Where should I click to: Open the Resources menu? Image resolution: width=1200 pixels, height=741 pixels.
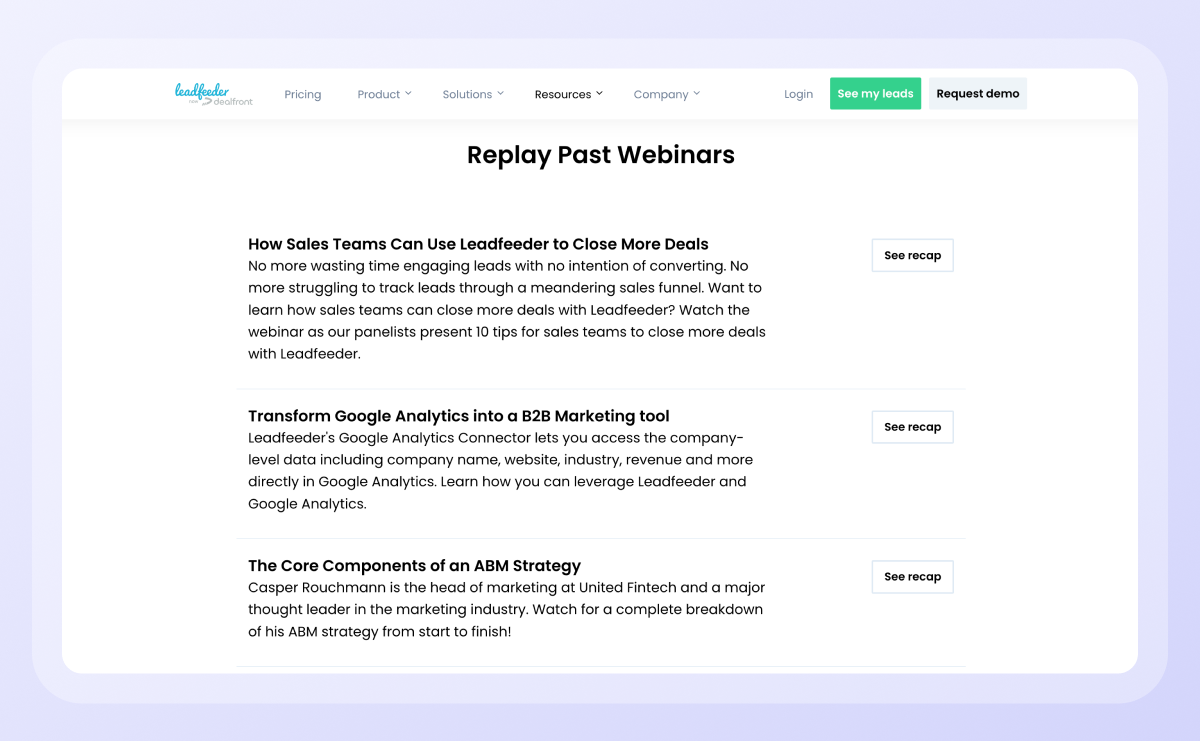pyautogui.click(x=563, y=94)
